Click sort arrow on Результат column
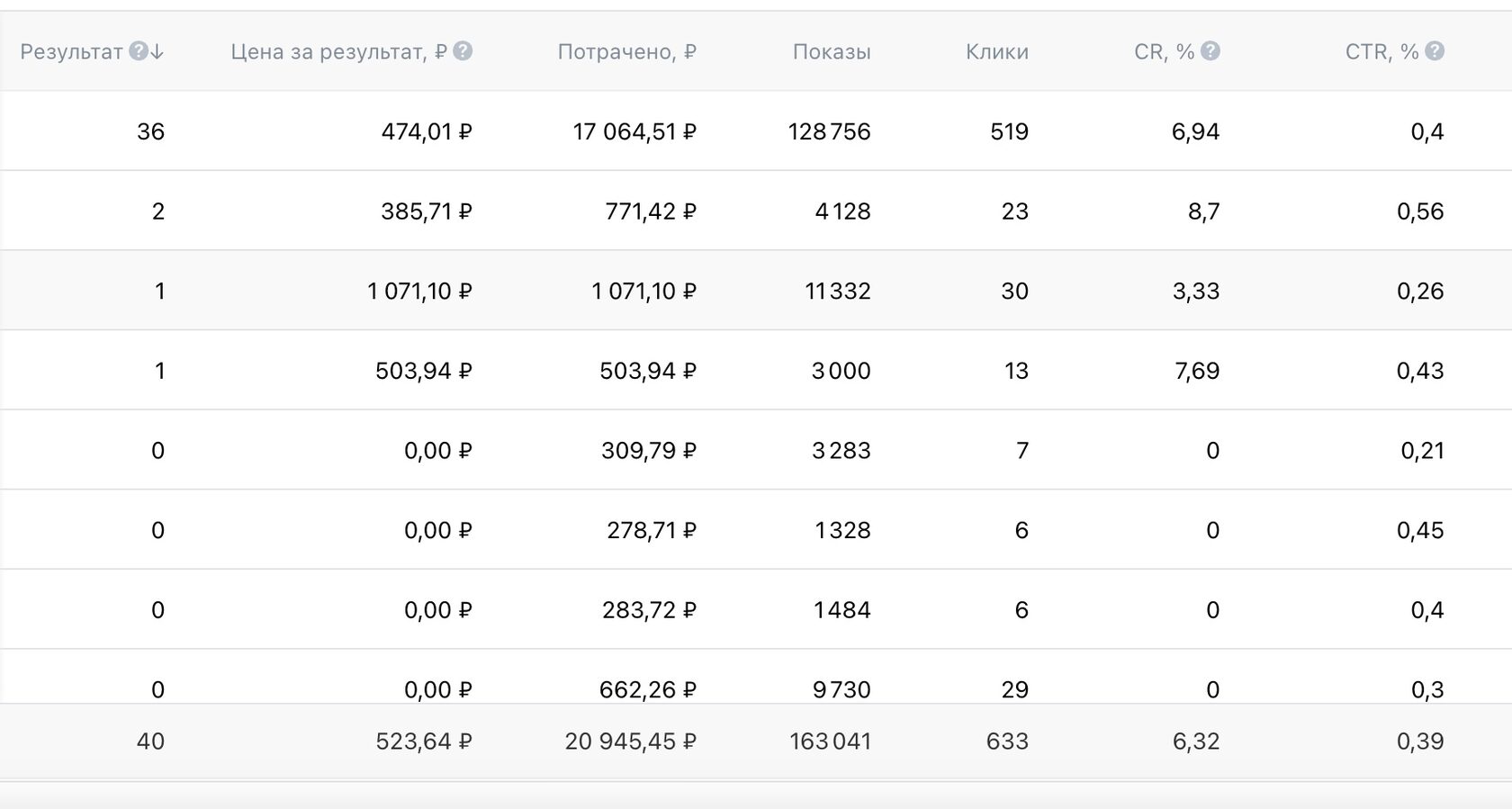 [157, 52]
